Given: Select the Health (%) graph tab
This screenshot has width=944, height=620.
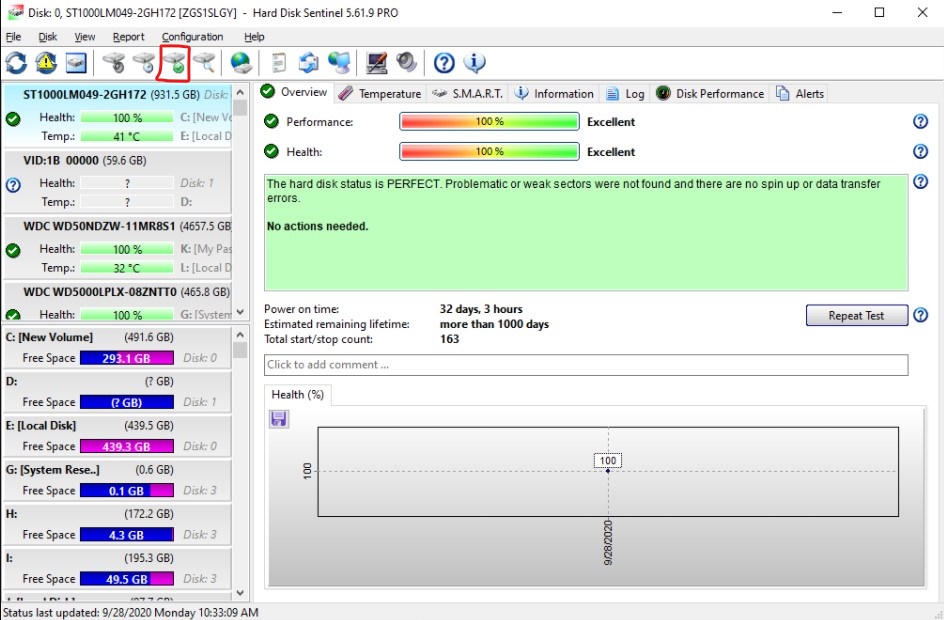Looking at the screenshot, I should [x=297, y=395].
